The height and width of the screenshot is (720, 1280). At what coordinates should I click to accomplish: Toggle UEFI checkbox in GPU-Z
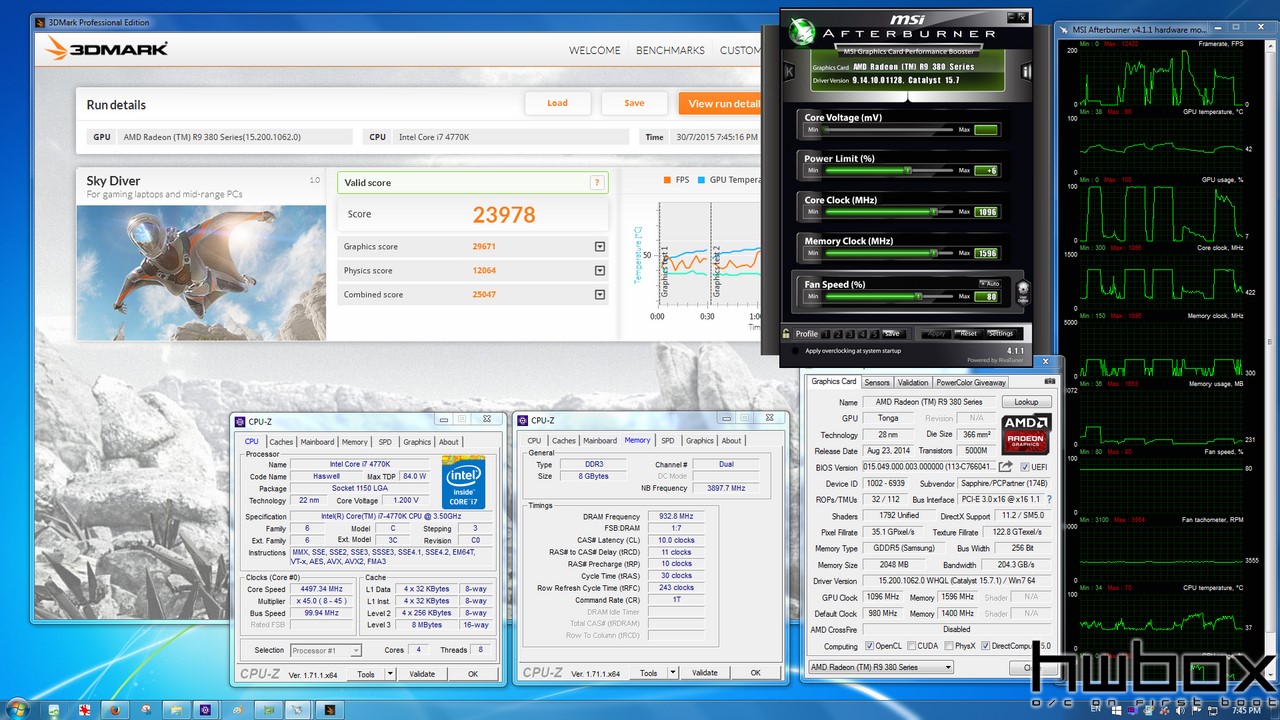[1023, 467]
